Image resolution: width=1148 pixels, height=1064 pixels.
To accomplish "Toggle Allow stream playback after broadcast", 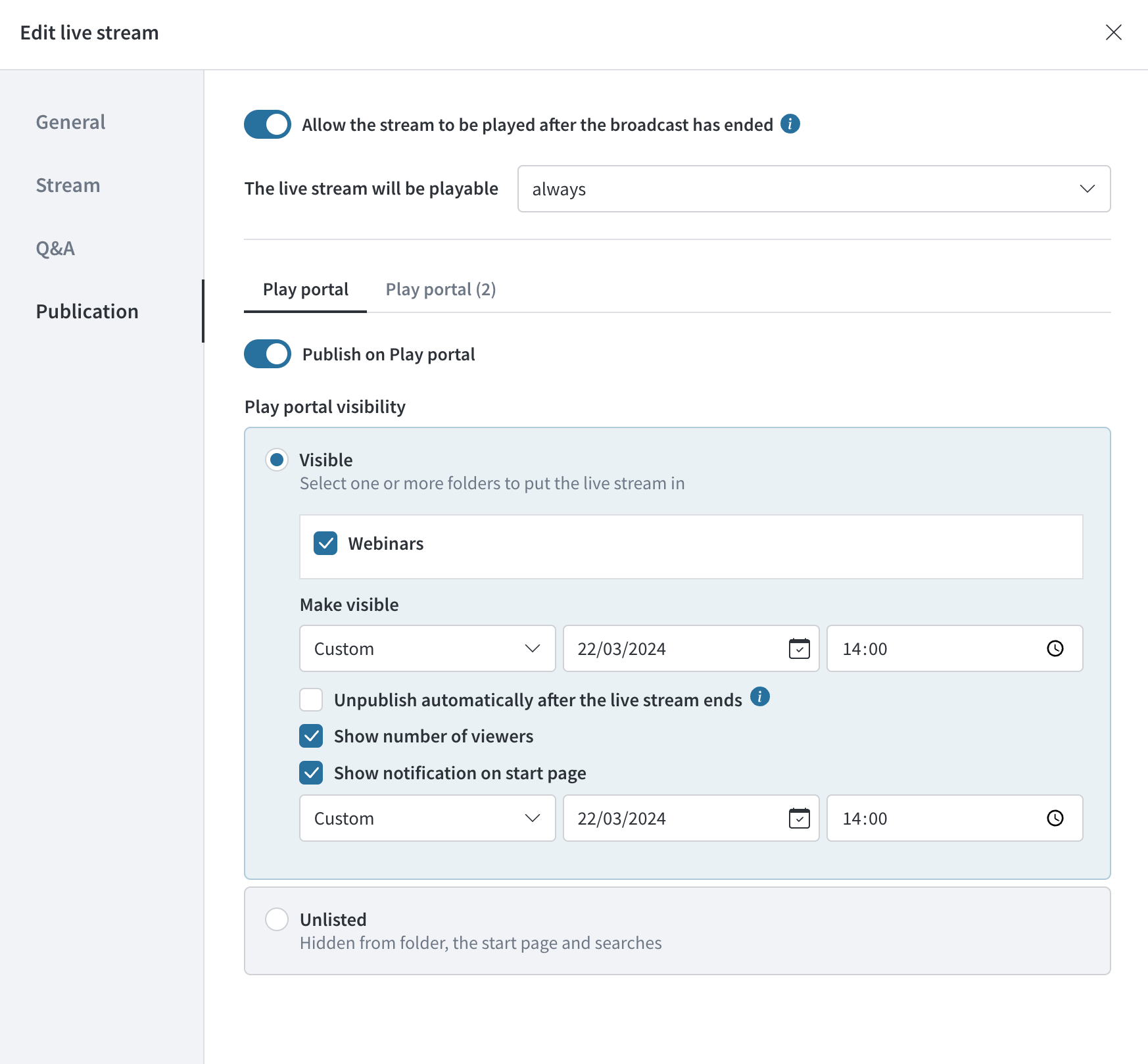I will click(268, 124).
